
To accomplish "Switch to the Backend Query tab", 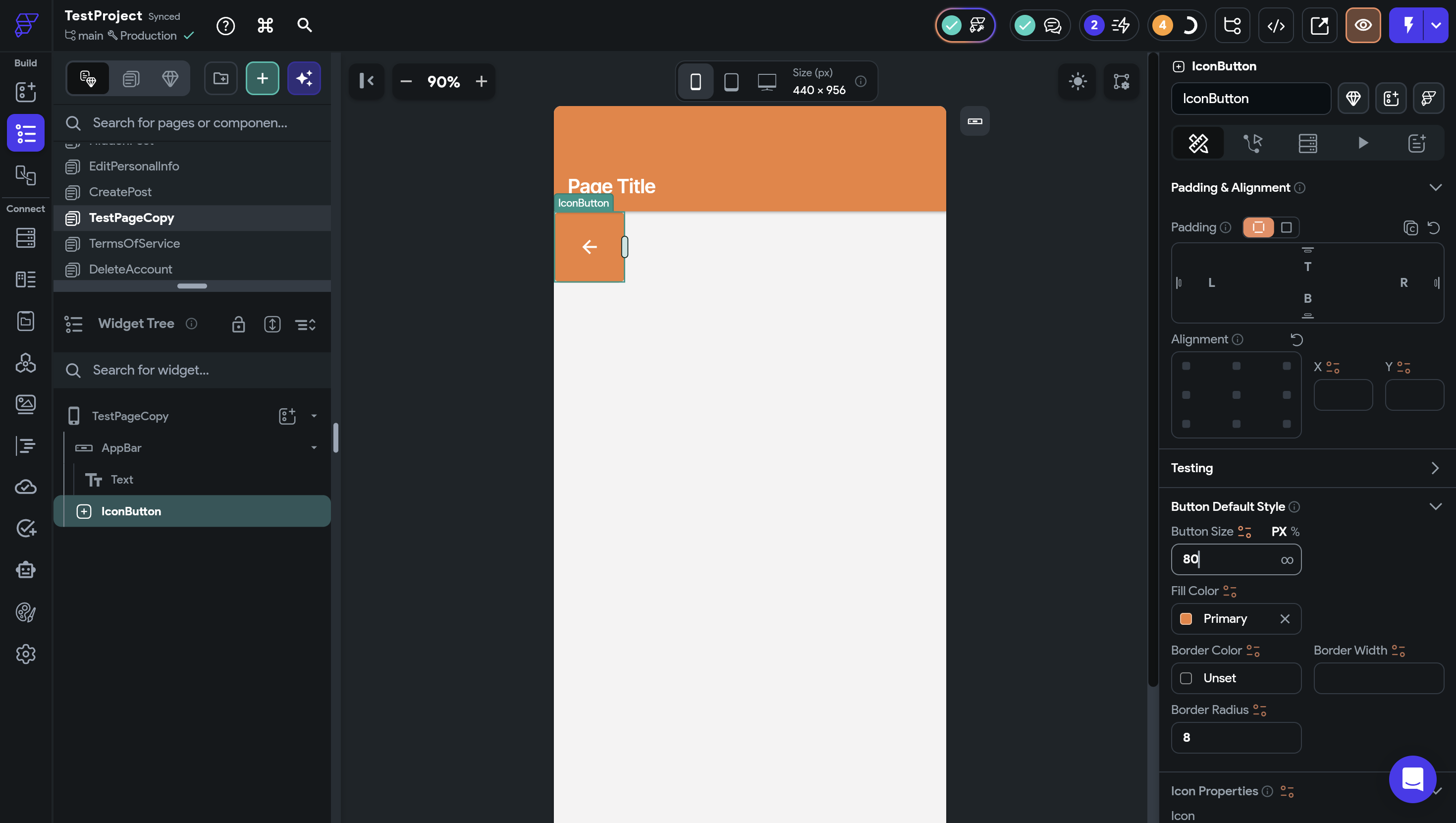I will tap(1307, 143).
